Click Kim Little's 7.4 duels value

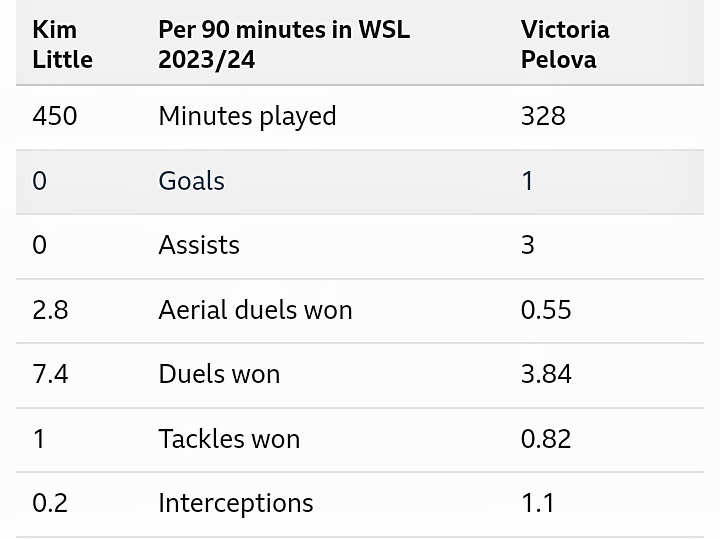[51, 374]
